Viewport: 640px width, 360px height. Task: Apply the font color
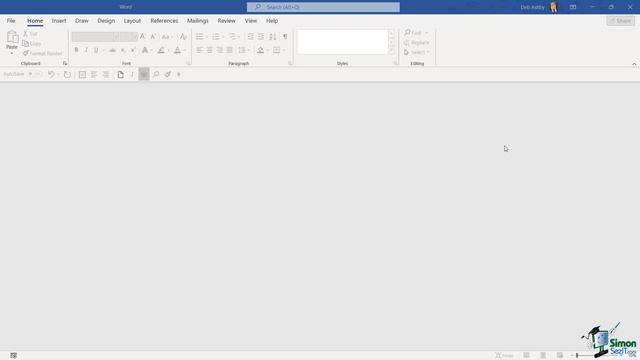[177, 50]
